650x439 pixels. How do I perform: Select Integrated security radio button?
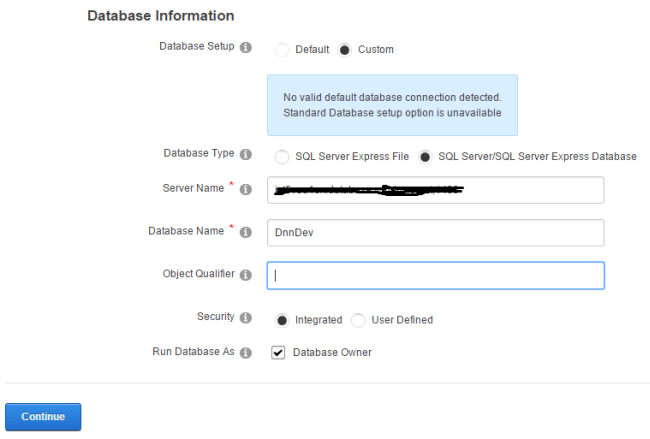[x=282, y=320]
